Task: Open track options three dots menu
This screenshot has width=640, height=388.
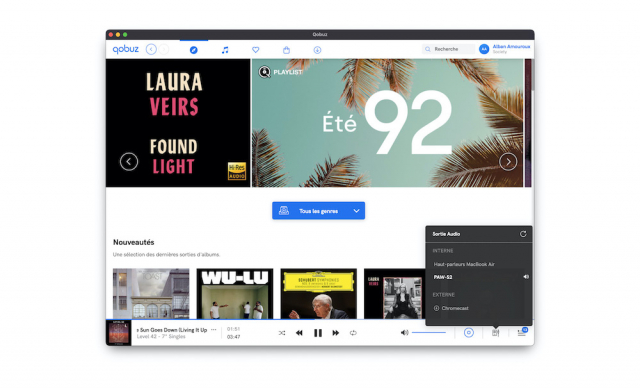Action: [213, 330]
